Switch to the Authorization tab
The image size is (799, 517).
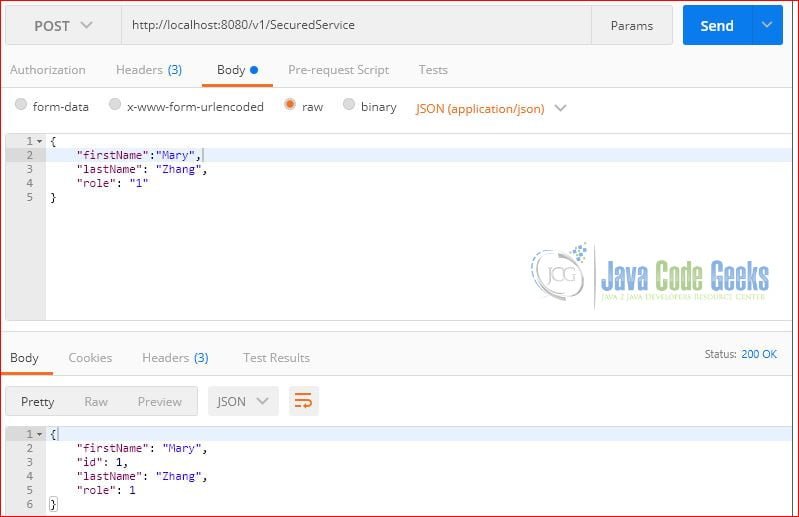pyautogui.click(x=48, y=70)
